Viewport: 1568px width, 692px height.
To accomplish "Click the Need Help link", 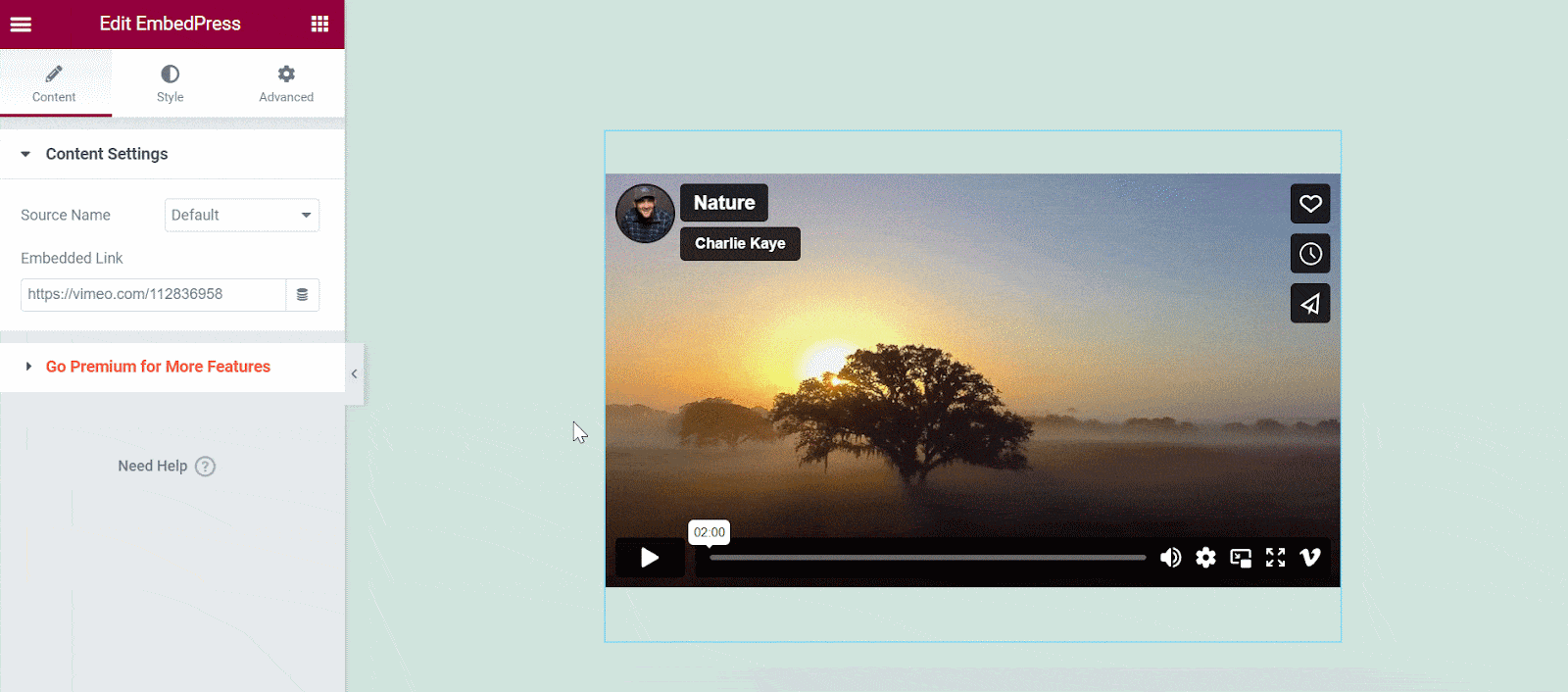I will pyautogui.click(x=153, y=467).
